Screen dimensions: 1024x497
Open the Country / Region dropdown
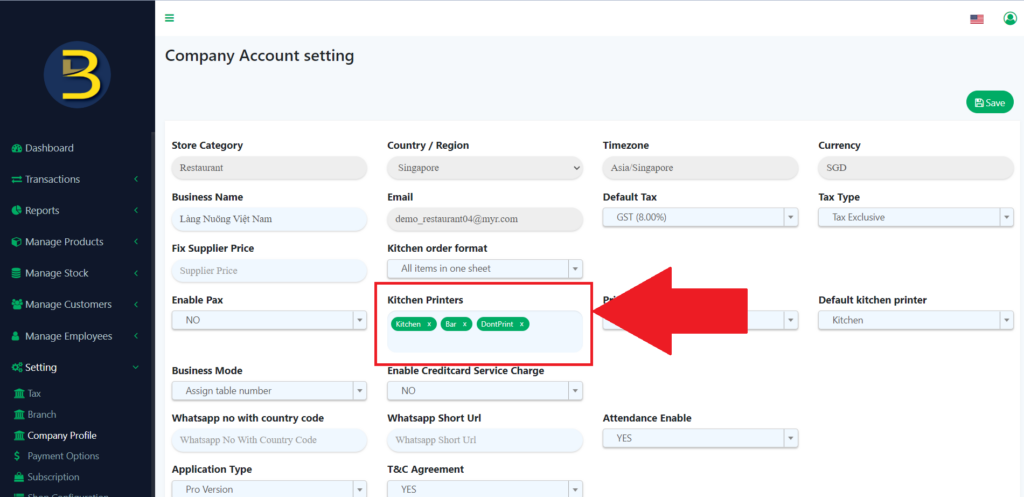[484, 168]
